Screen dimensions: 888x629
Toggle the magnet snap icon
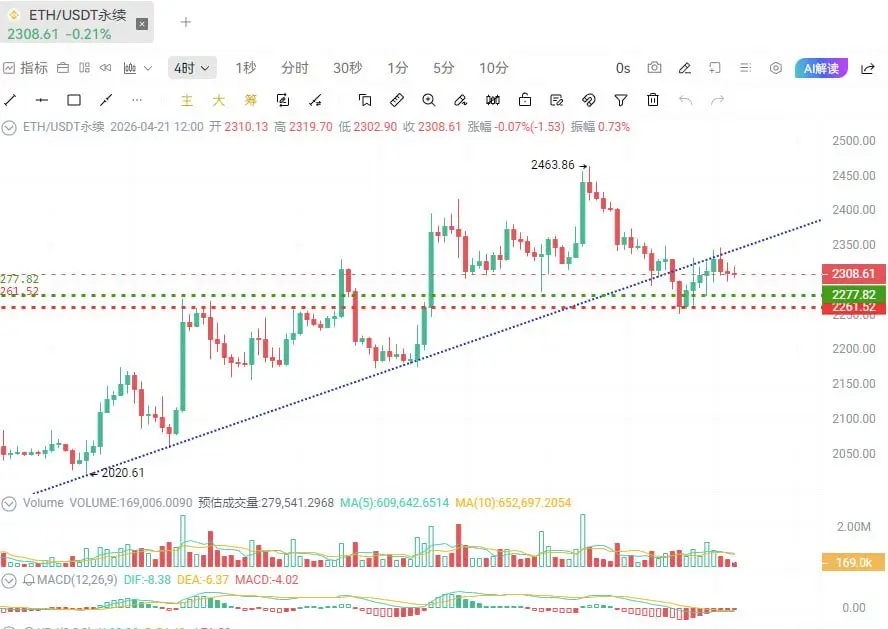tap(589, 100)
